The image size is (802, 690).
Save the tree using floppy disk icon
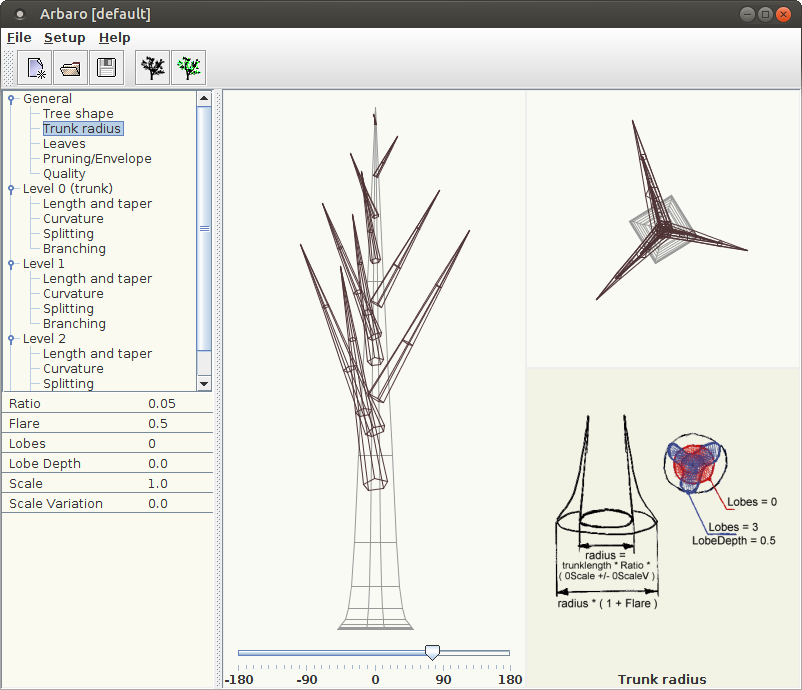pos(106,68)
